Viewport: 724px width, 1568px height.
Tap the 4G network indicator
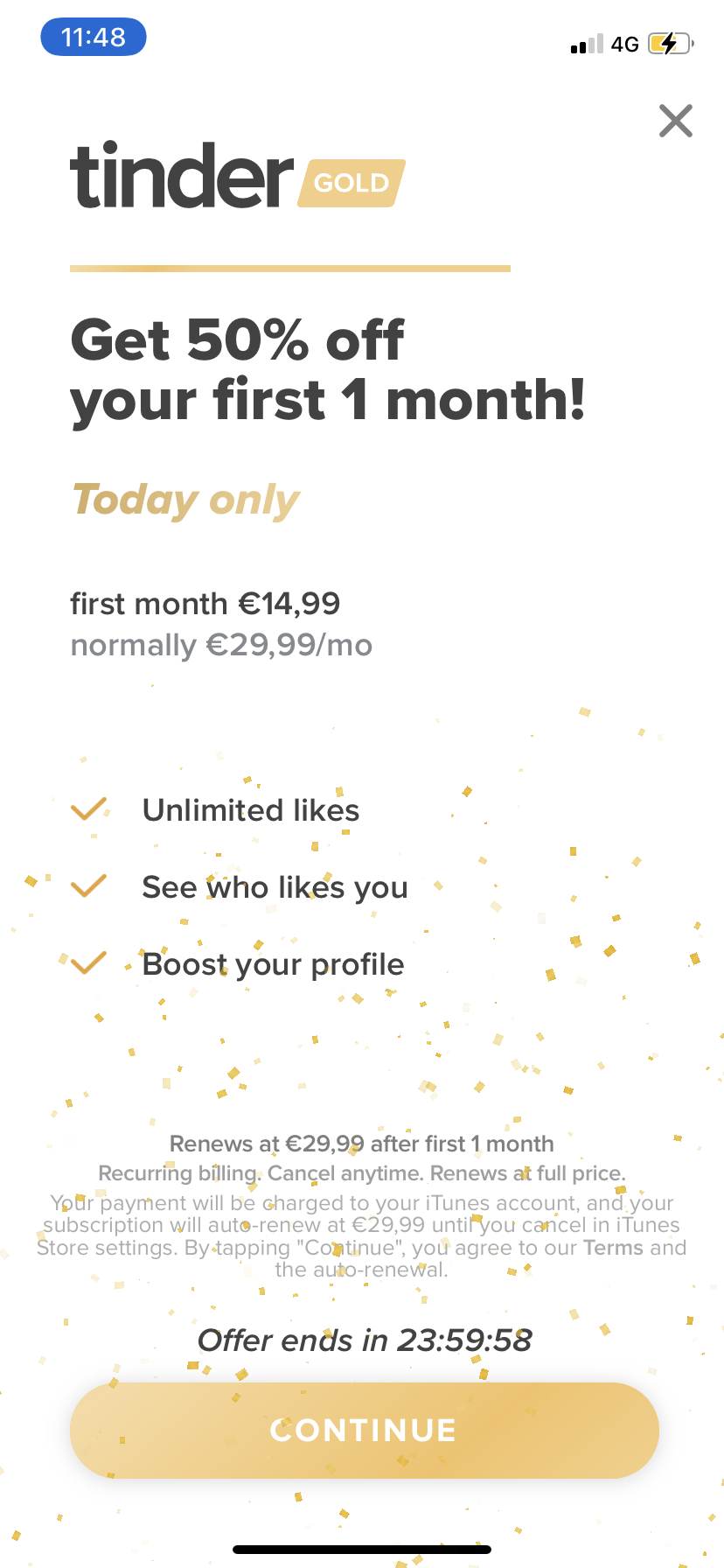coord(626,43)
